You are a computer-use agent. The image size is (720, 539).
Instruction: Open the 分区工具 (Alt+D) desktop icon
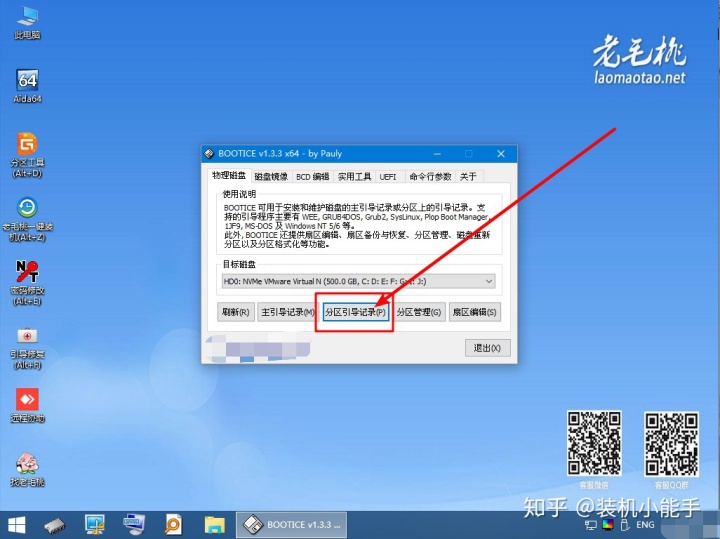pyautogui.click(x=27, y=155)
